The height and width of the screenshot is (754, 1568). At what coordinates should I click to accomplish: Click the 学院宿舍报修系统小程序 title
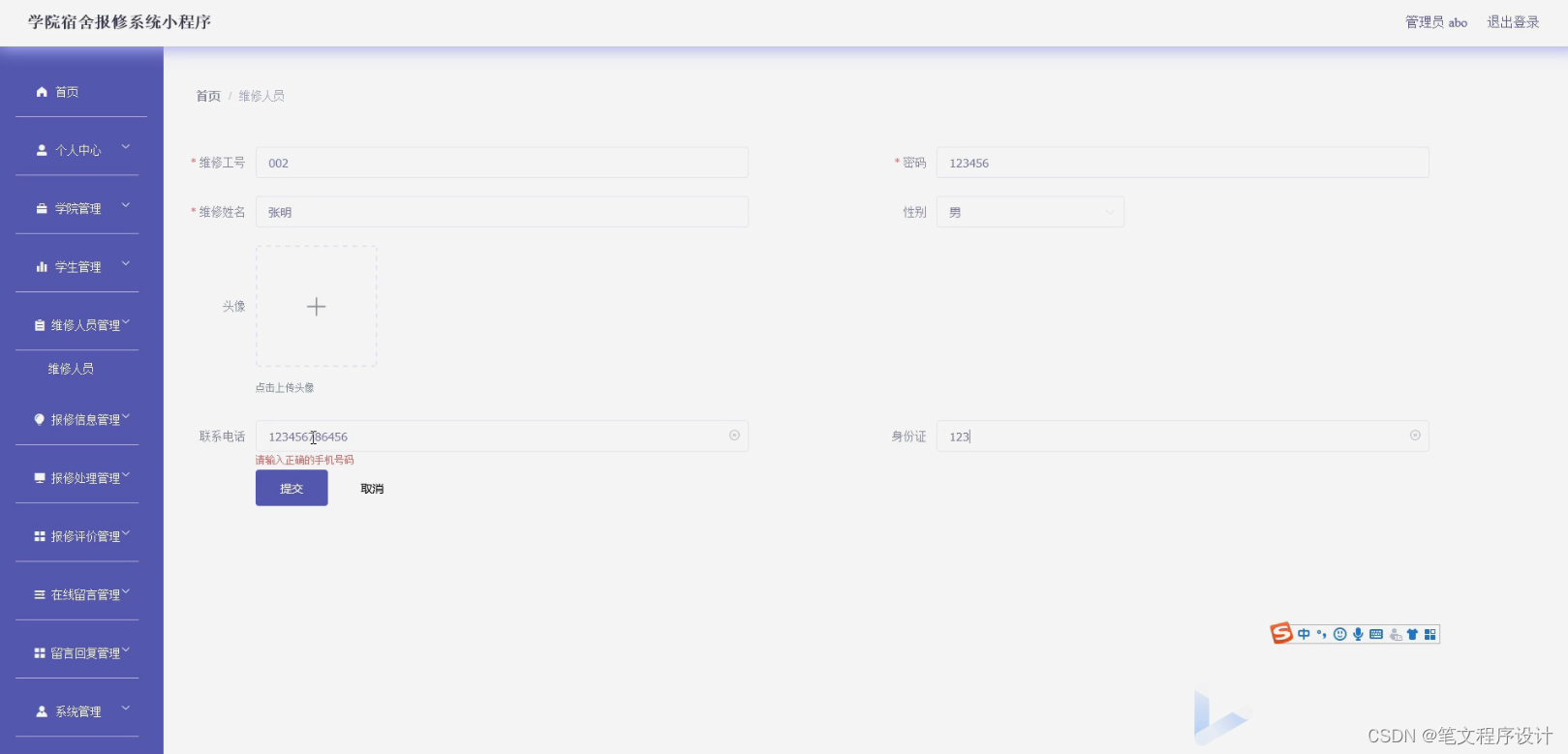point(119,22)
